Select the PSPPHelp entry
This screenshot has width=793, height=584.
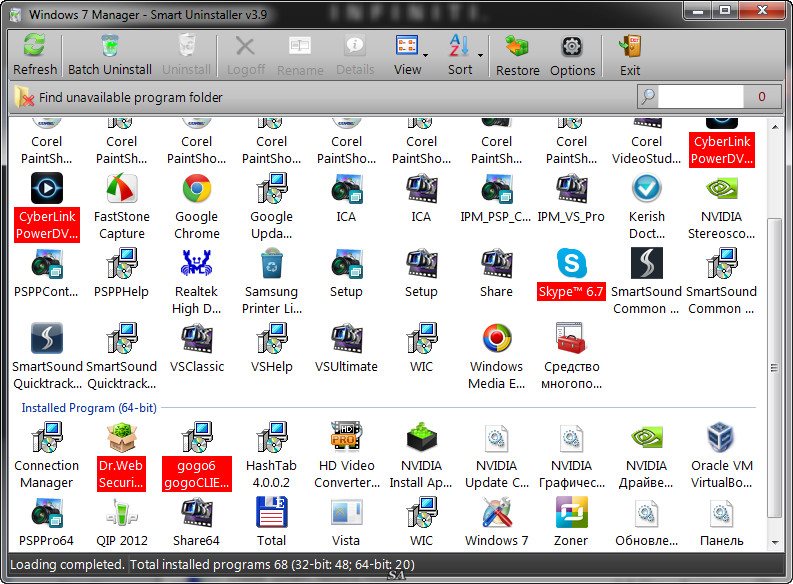pos(122,273)
